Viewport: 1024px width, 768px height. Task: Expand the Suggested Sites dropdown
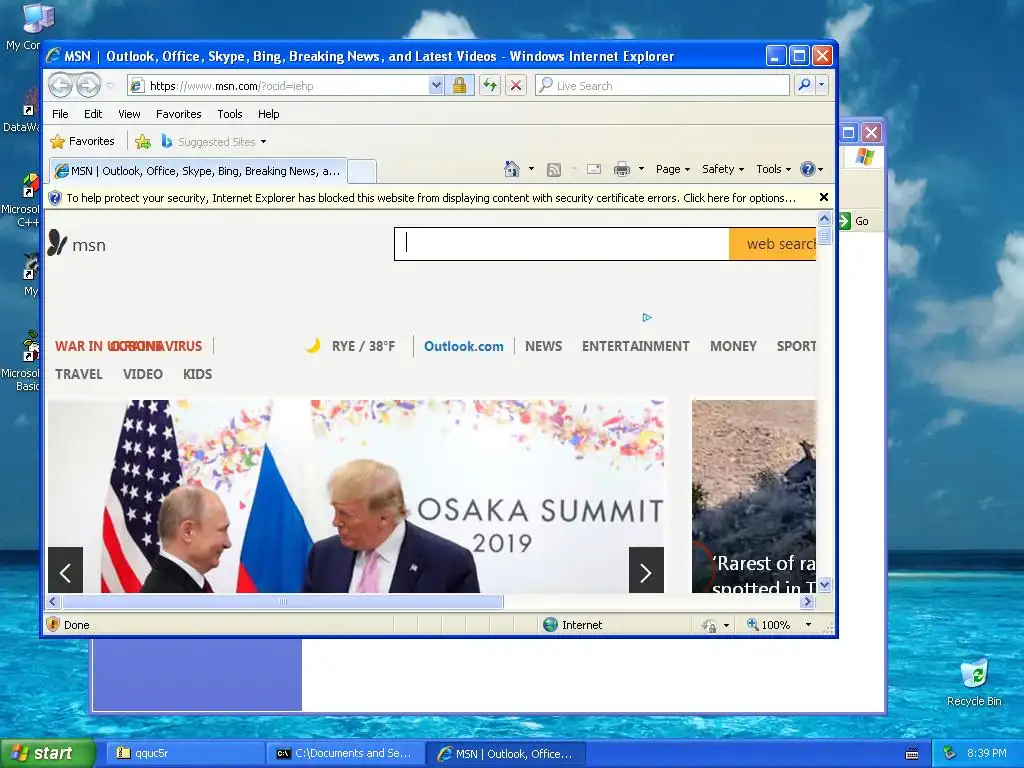click(263, 142)
